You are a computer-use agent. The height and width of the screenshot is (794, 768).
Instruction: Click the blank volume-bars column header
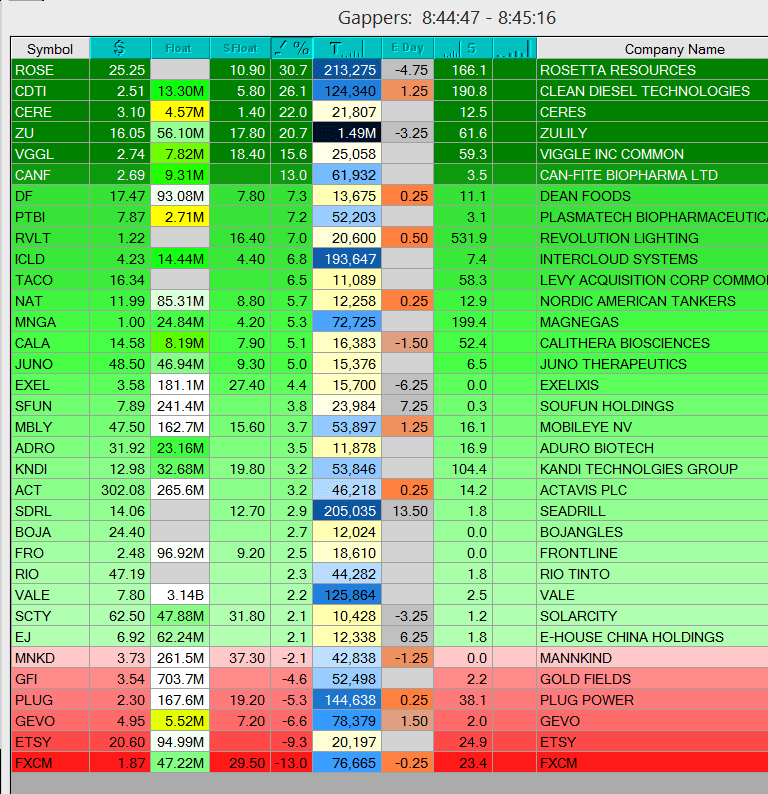click(x=514, y=49)
